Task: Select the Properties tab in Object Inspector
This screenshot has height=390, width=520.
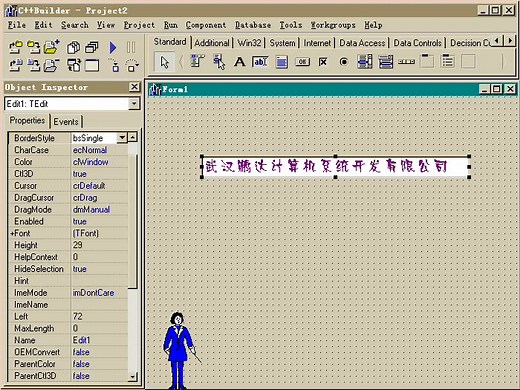Action: pyautogui.click(x=27, y=120)
